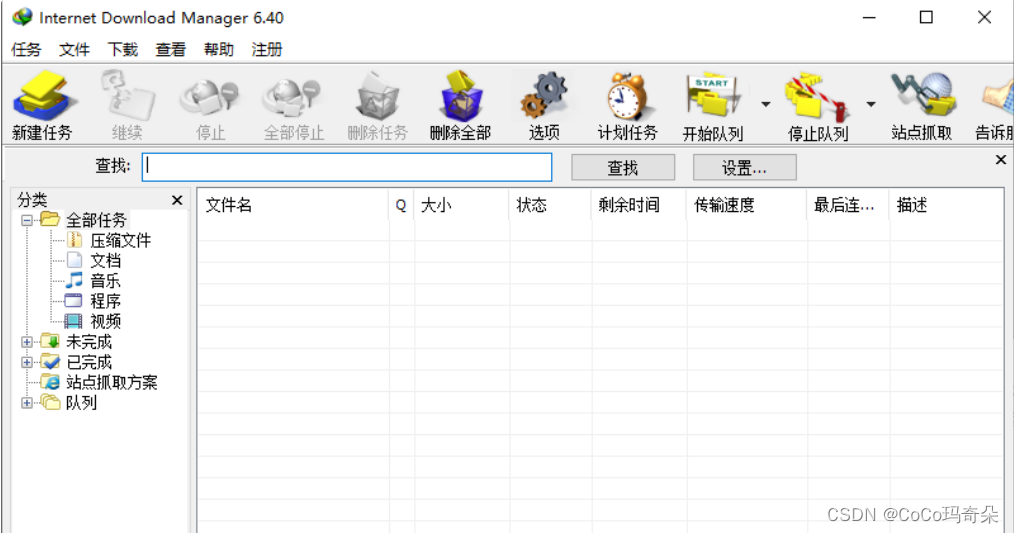Open the 查看 menu
Screen dimensions: 1014x533
(171, 49)
